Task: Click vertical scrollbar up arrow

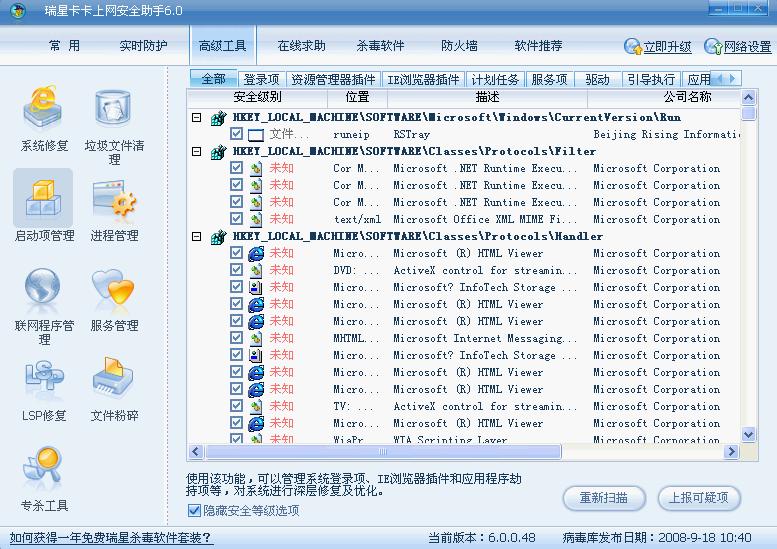Action: (749, 97)
